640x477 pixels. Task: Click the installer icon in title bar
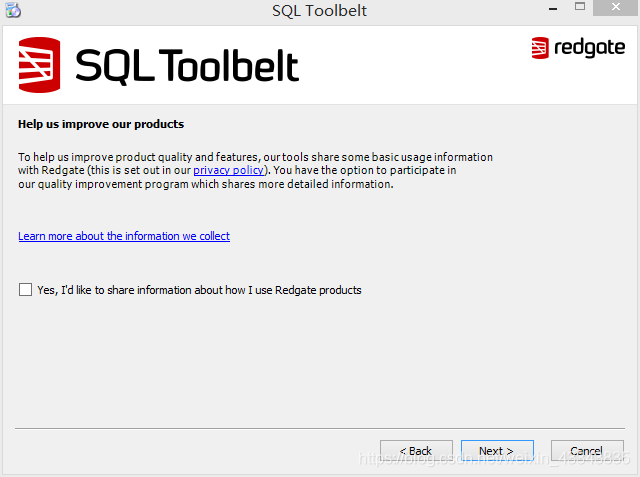[13, 9]
